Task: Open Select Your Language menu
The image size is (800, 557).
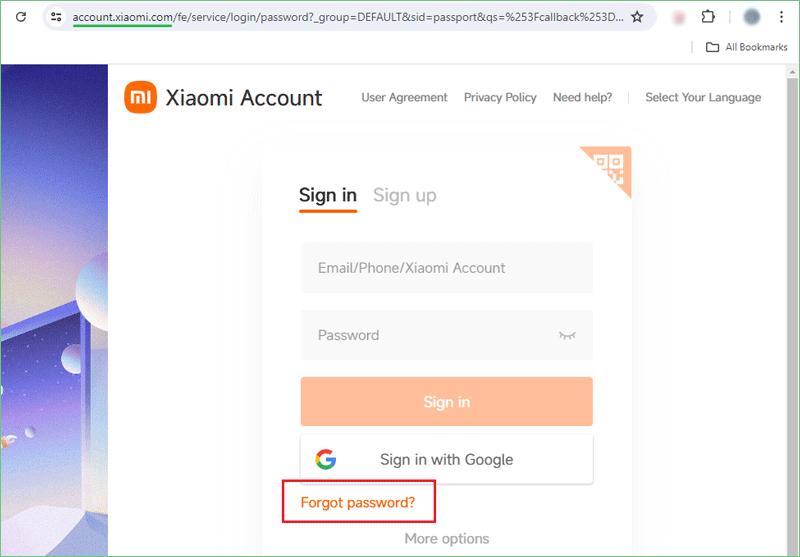Action: [x=703, y=97]
